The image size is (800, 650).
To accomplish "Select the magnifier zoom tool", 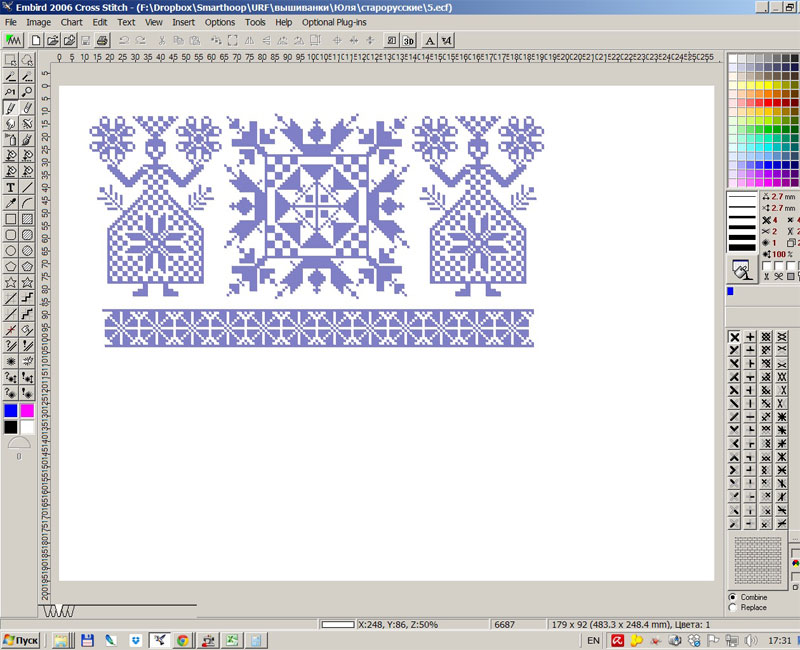I will click(x=27, y=92).
